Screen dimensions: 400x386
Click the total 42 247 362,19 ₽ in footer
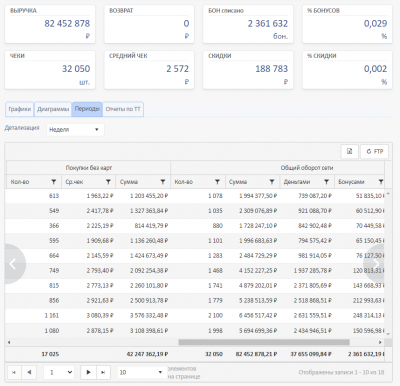tap(147, 354)
